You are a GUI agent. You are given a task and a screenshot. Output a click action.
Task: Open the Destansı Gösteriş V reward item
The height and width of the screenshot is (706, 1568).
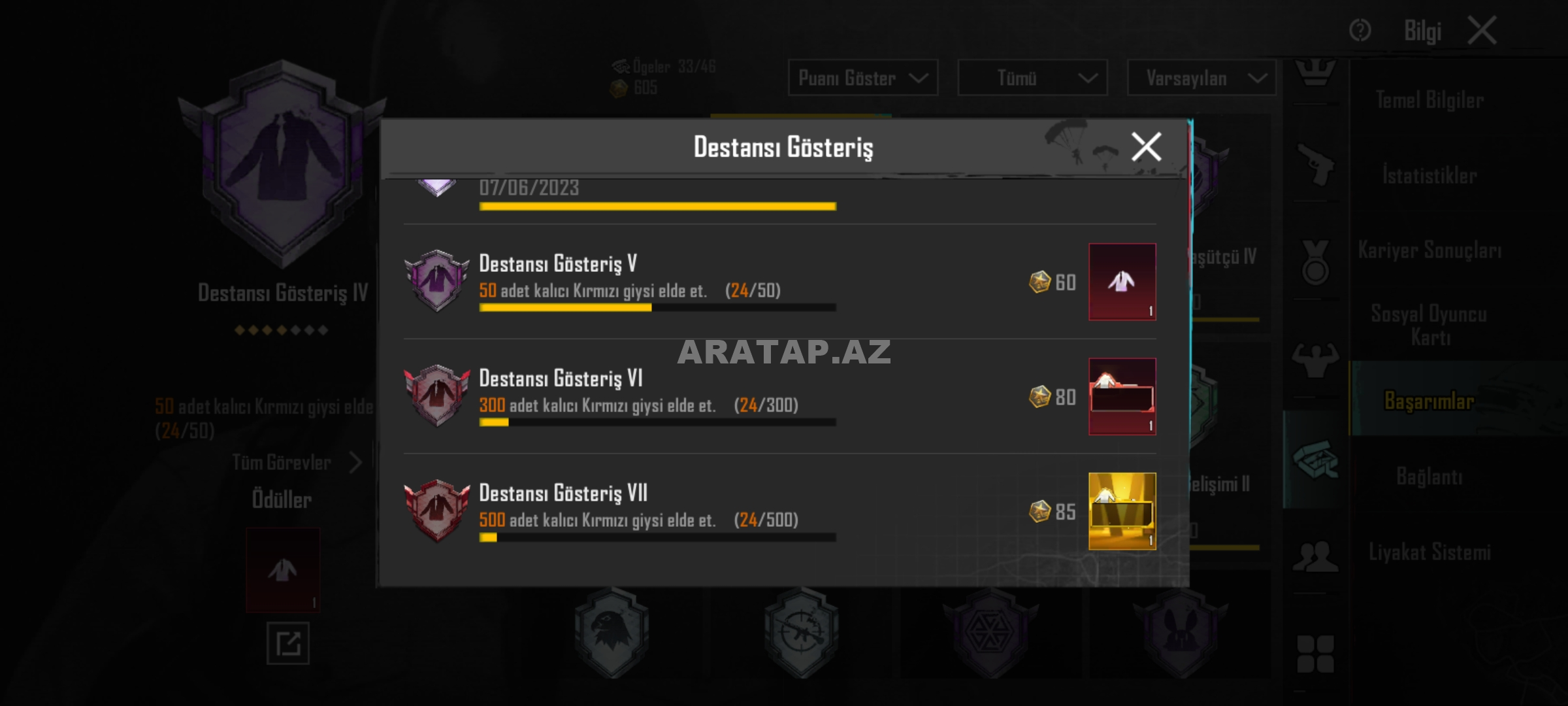[1122, 282]
